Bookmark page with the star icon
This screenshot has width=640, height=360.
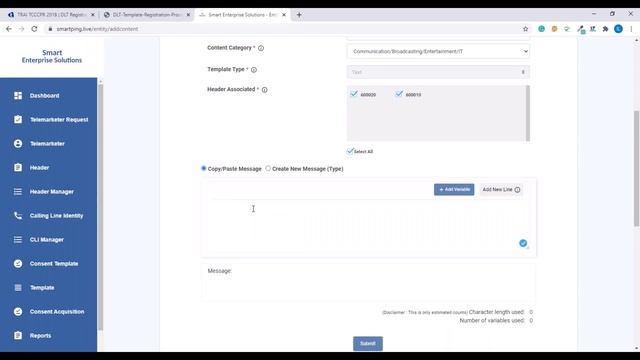pyautogui.click(x=525, y=29)
